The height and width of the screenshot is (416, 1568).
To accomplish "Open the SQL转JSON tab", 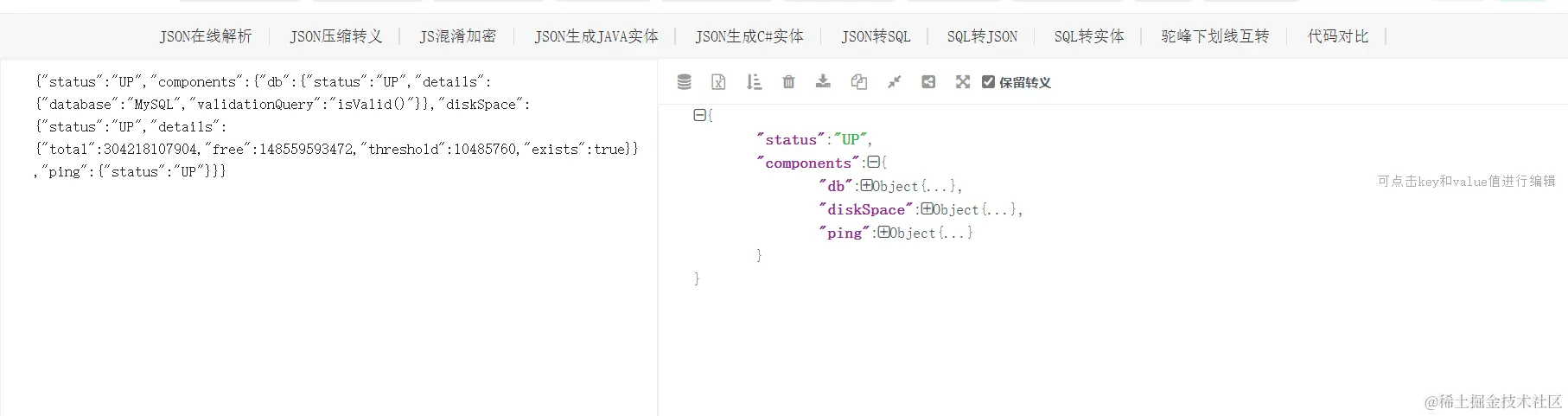I will [982, 36].
